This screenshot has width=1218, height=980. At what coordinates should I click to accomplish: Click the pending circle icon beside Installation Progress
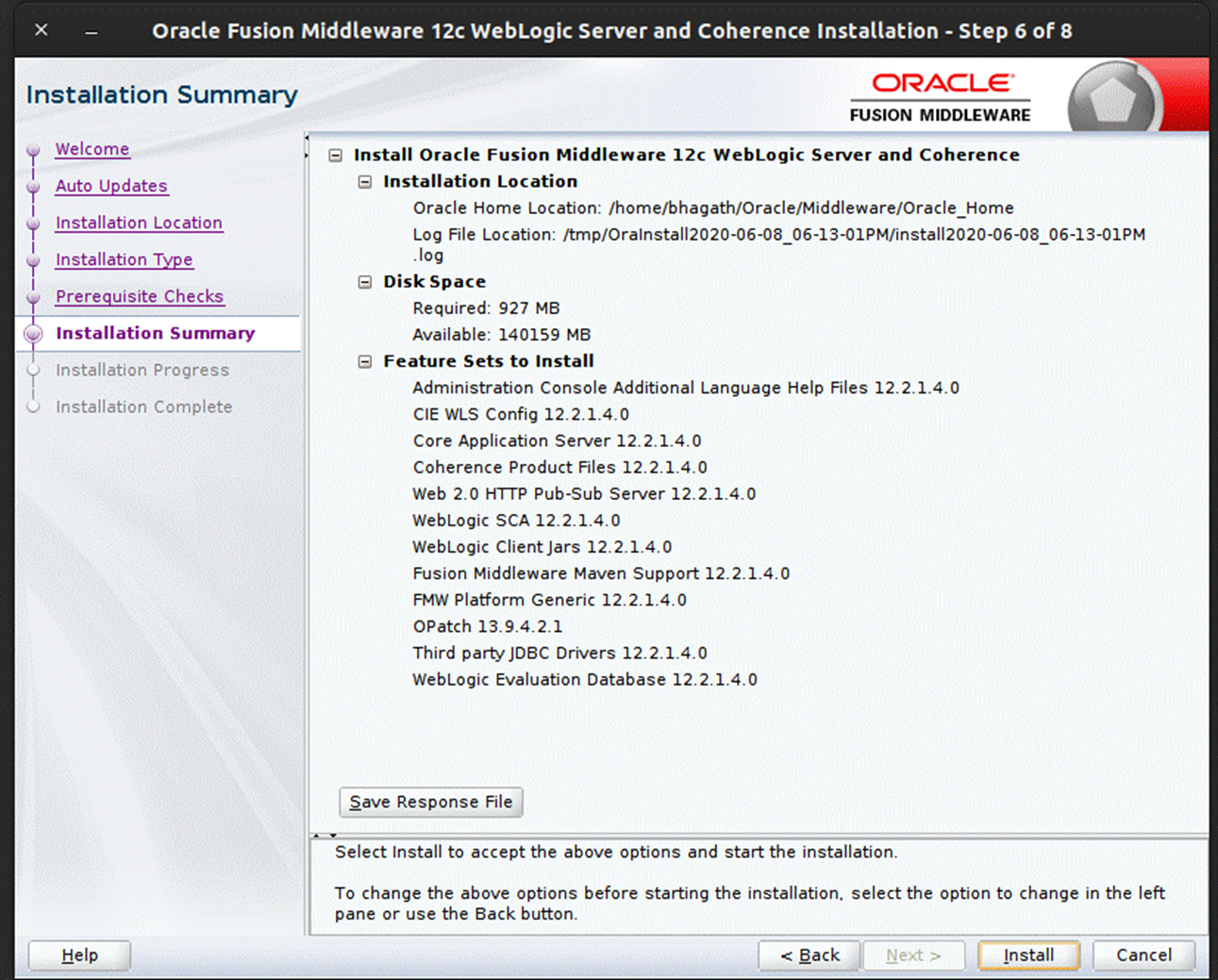(33, 370)
